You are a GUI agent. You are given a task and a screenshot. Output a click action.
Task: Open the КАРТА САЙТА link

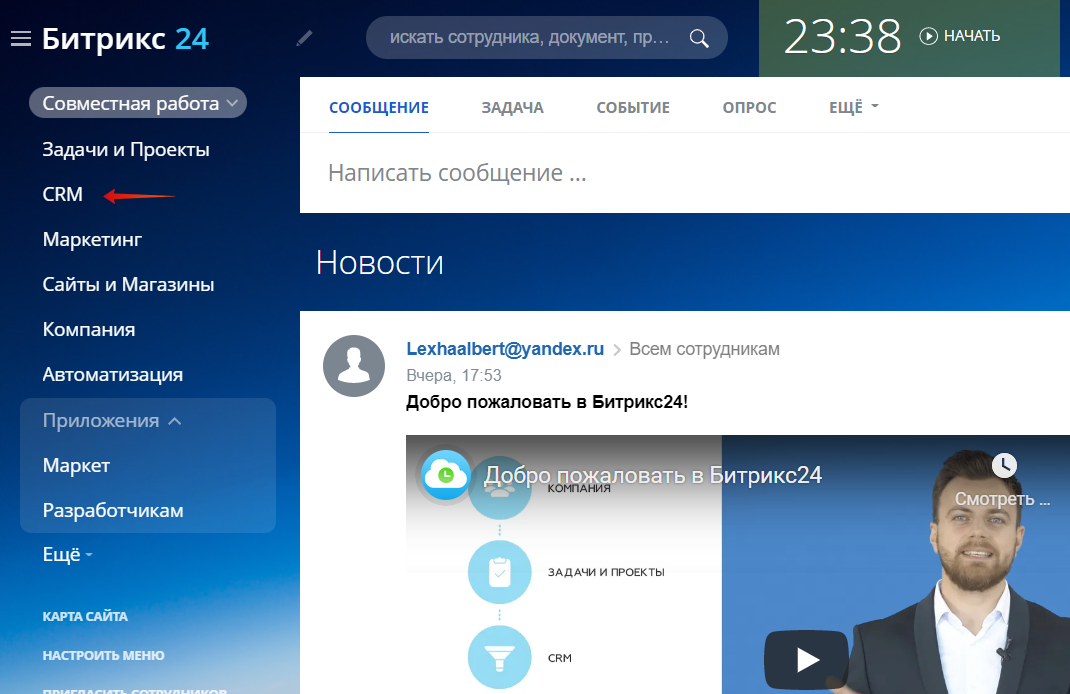tap(85, 616)
